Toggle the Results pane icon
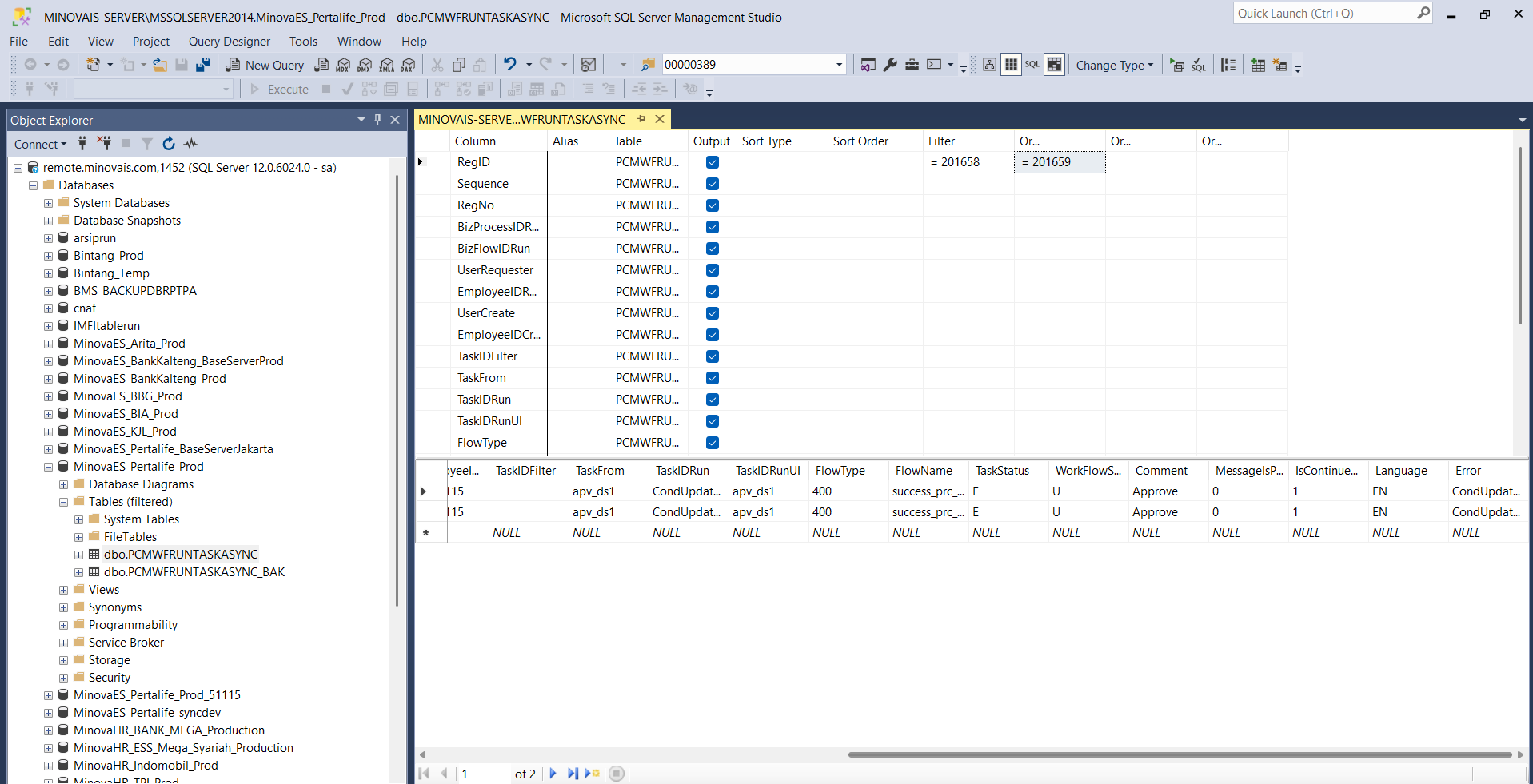Image resolution: width=1533 pixels, height=784 pixels. click(x=1054, y=65)
